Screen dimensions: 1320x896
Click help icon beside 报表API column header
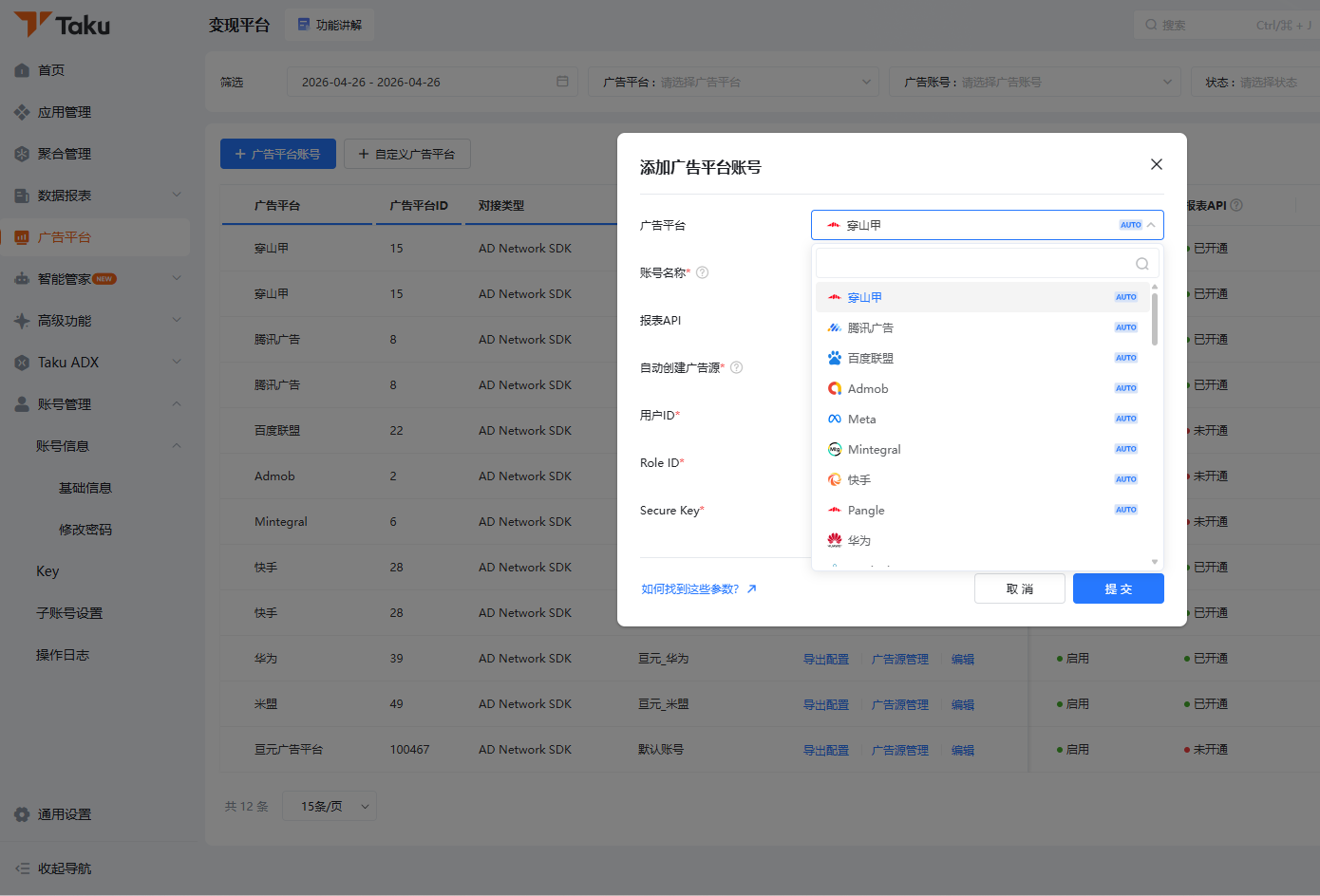click(1236, 205)
